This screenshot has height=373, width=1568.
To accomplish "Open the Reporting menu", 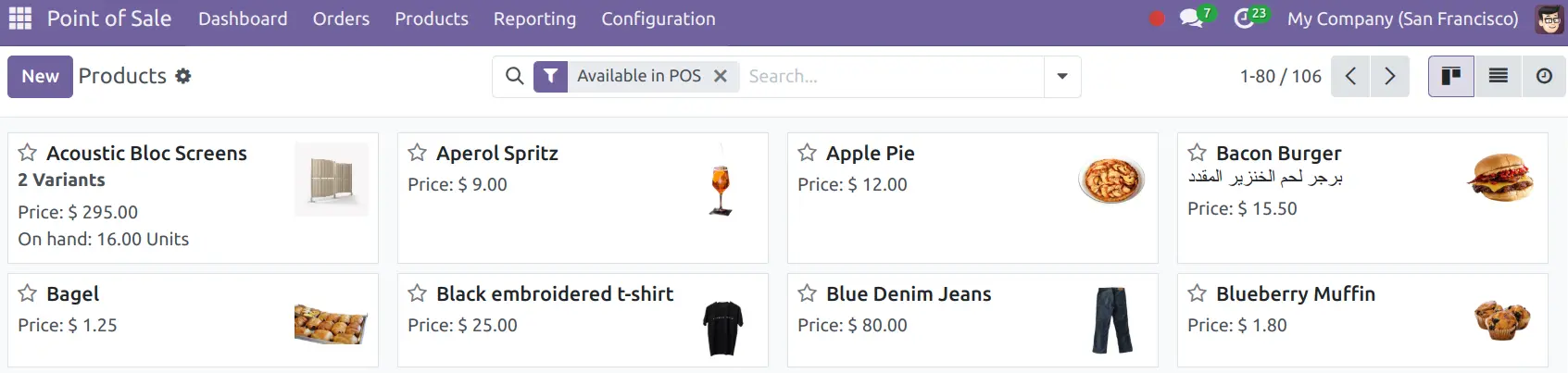I will tap(534, 19).
